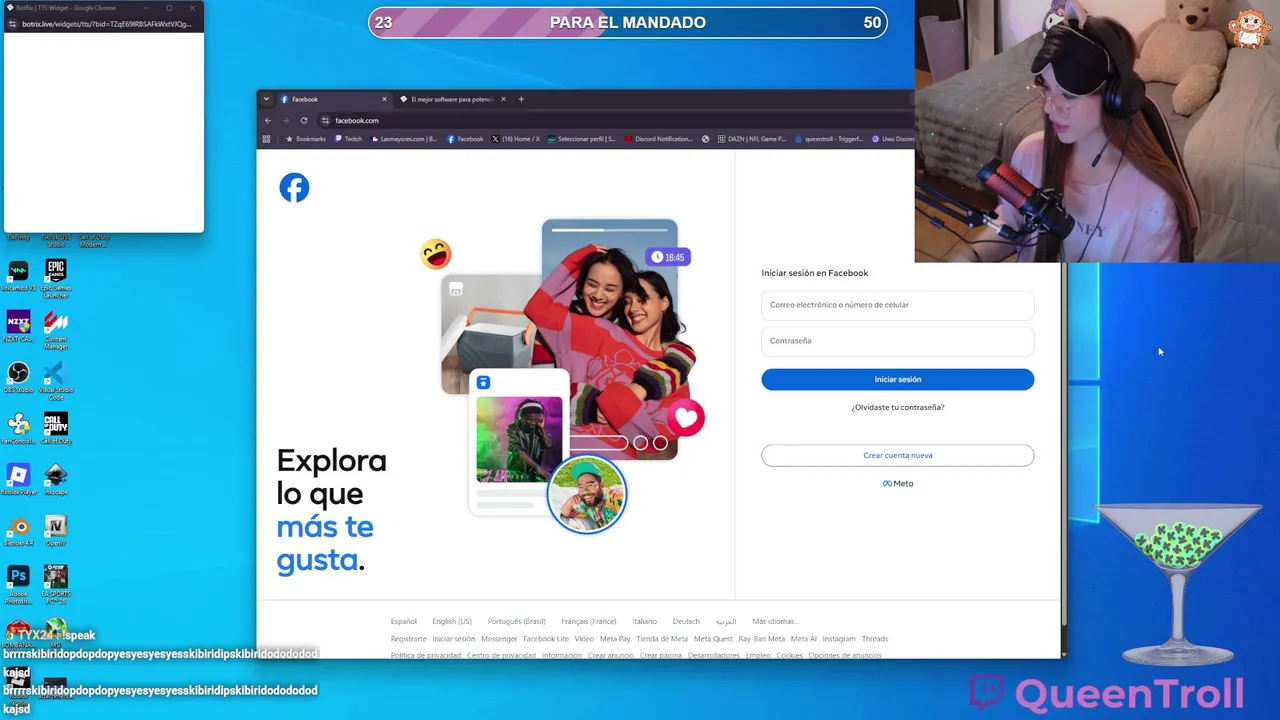Select English (US) language link
This screenshot has width=1280, height=720.
[x=452, y=621]
